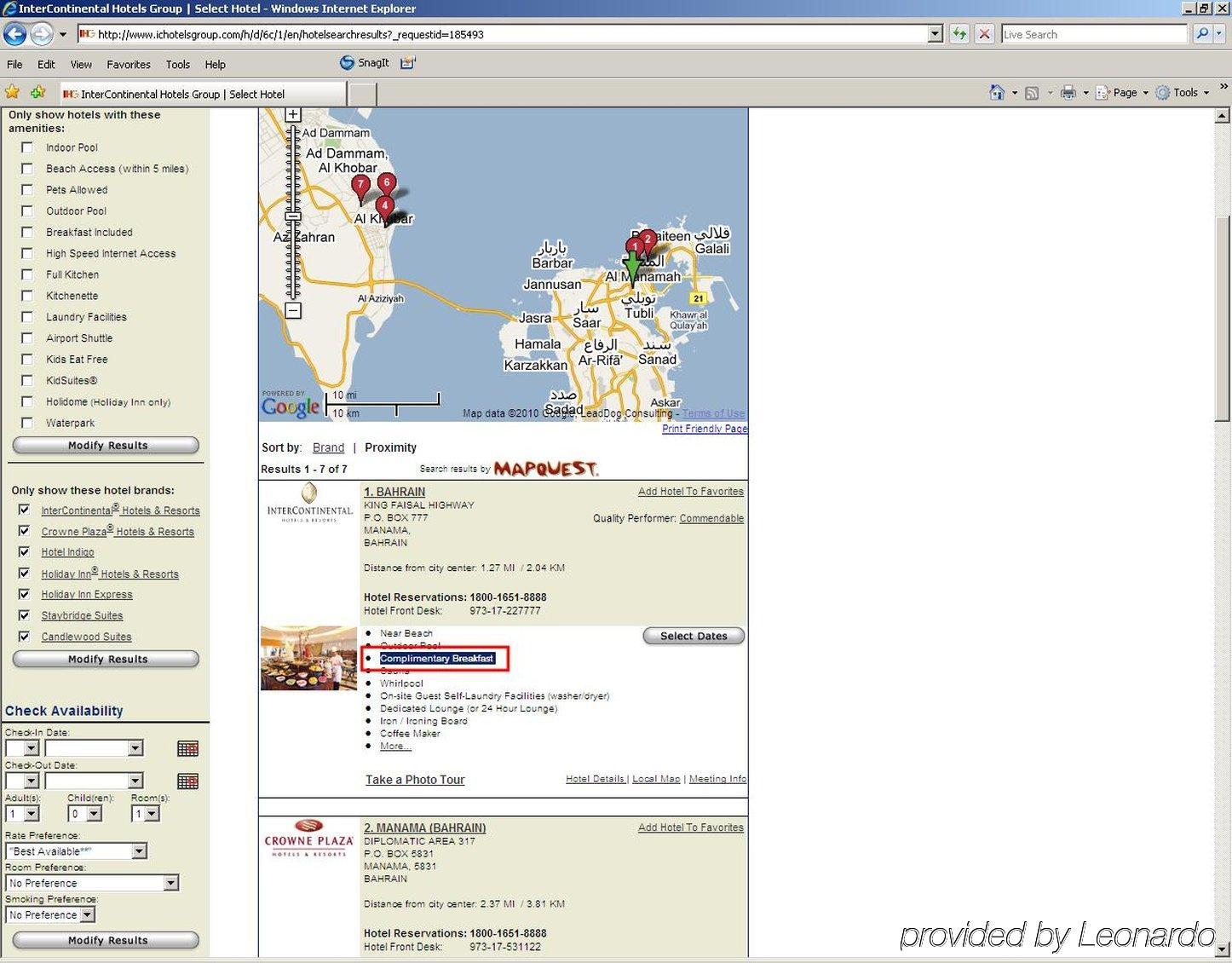1232x963 pixels.
Task: Open the Favorites Center star icon
Action: pos(13,93)
